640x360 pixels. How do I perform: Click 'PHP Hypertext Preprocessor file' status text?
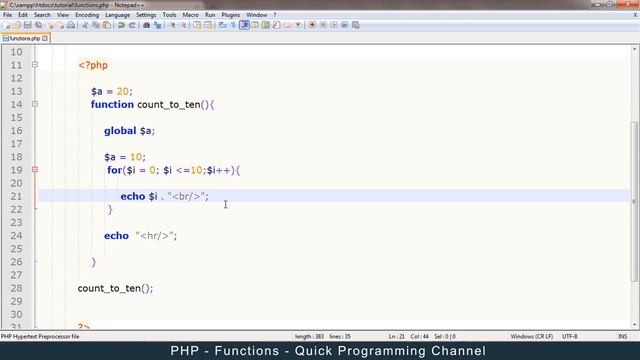pos(40,337)
